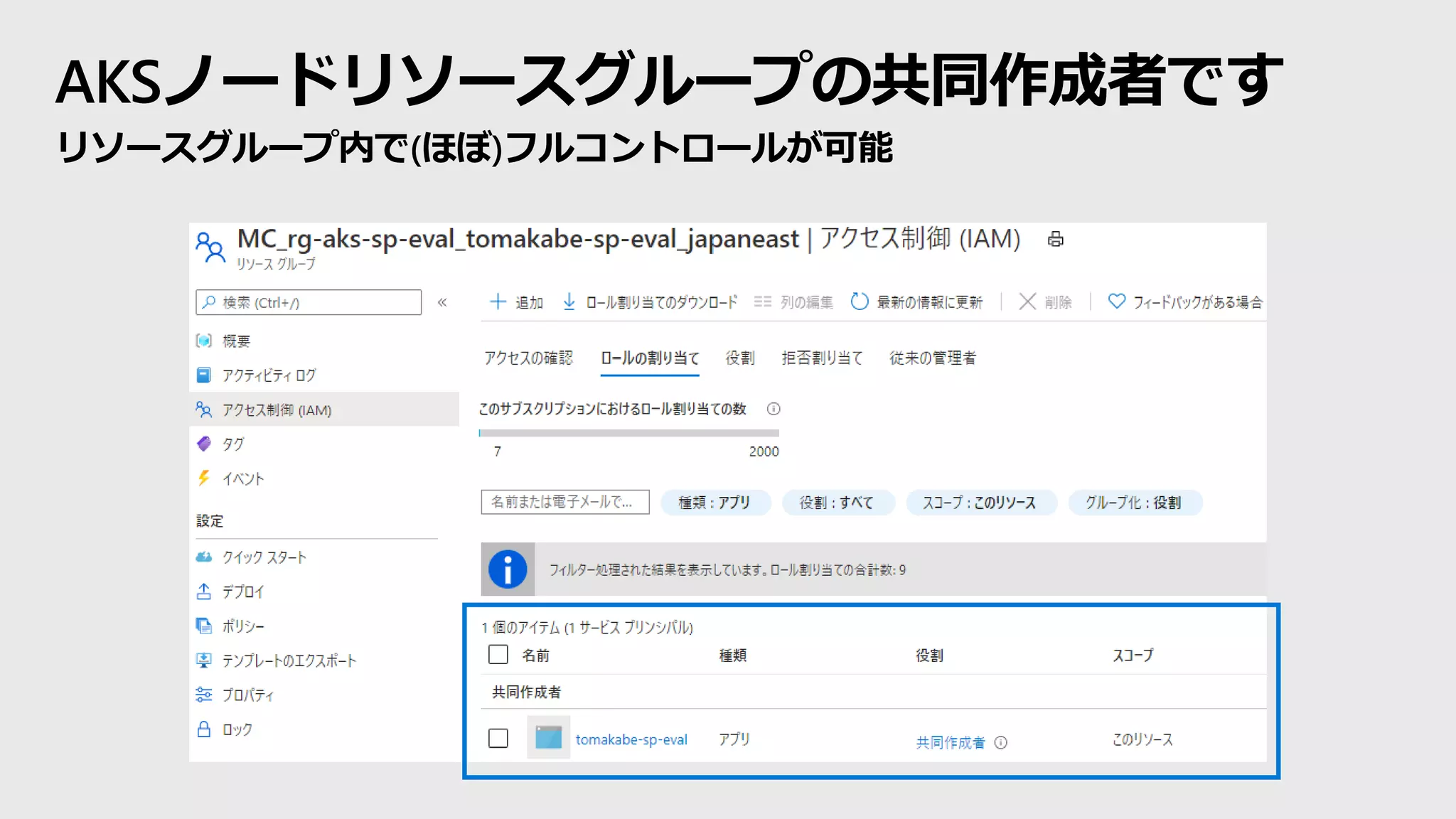Click the ロック padlock icon

tap(204, 729)
